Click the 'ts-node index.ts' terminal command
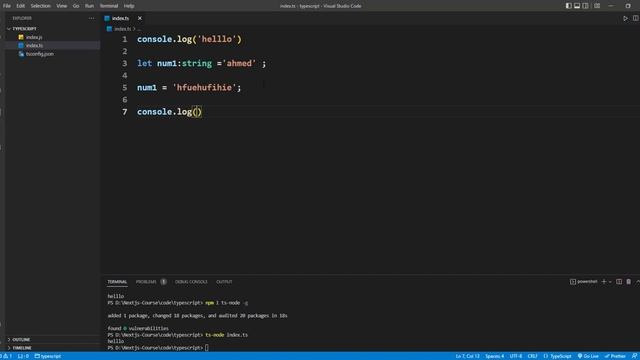Viewport: 640px width, 360px height. [x=227, y=335]
